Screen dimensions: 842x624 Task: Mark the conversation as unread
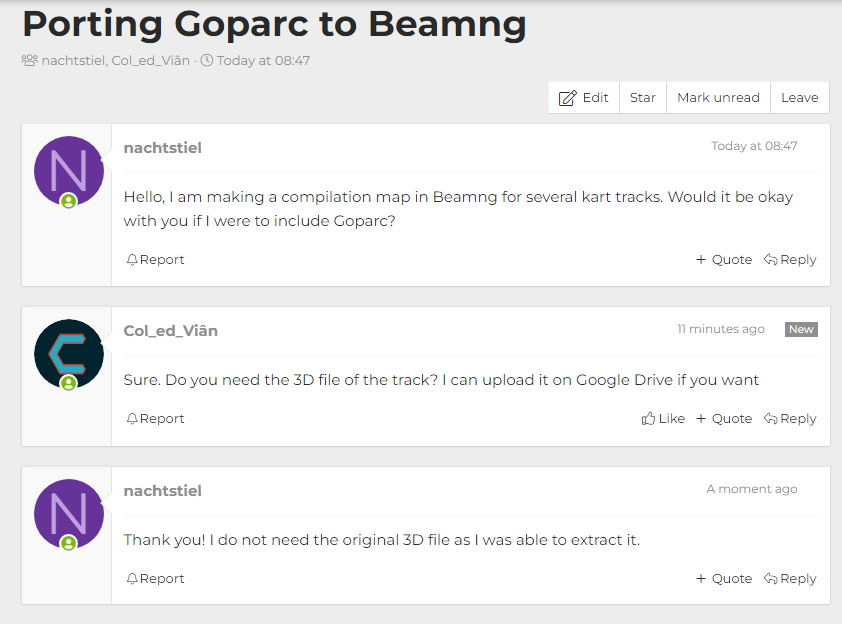[718, 97]
